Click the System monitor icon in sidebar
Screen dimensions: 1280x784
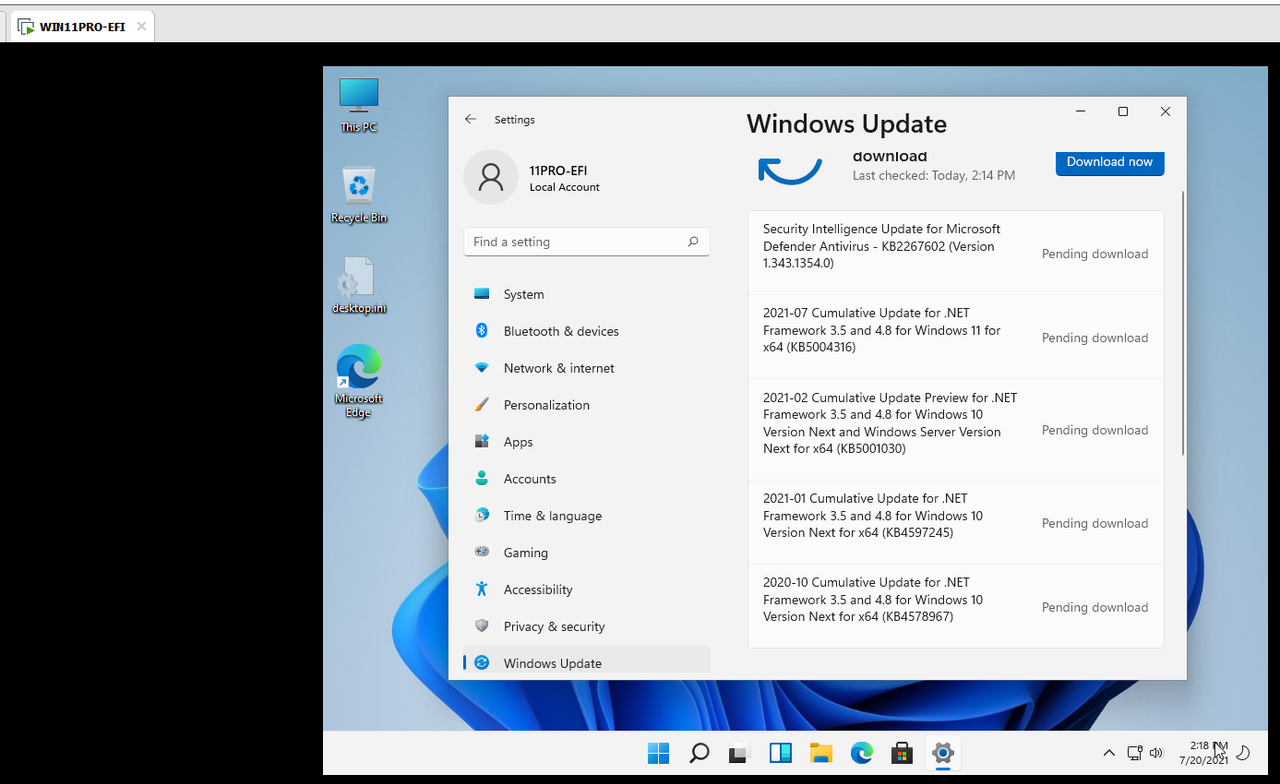[482, 294]
